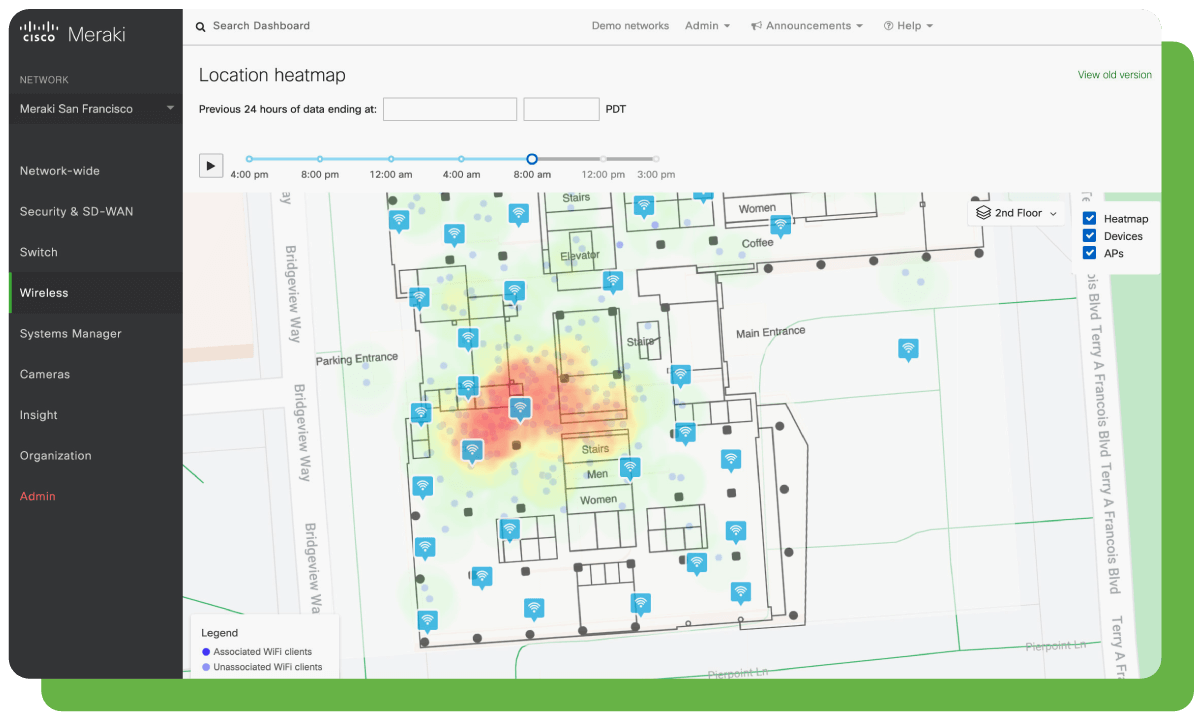This screenshot has width=1200, height=723.
Task: Jump the timeline to the 4:00 am marker
Action: coord(461,158)
